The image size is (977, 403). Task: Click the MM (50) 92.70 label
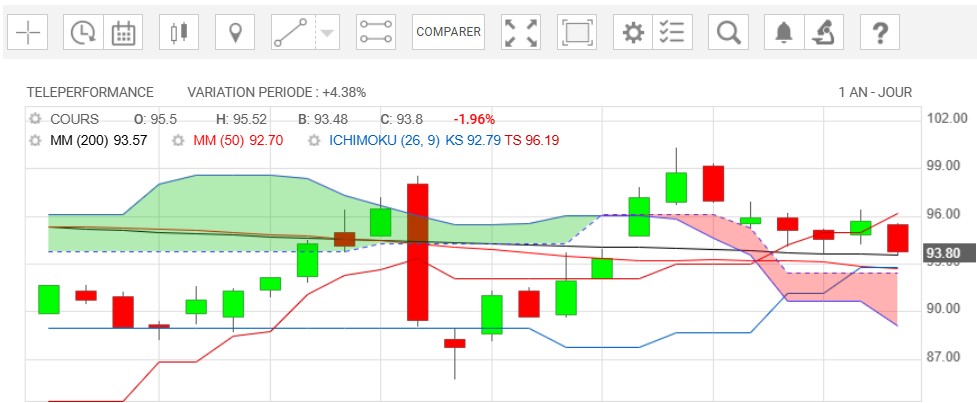238,141
